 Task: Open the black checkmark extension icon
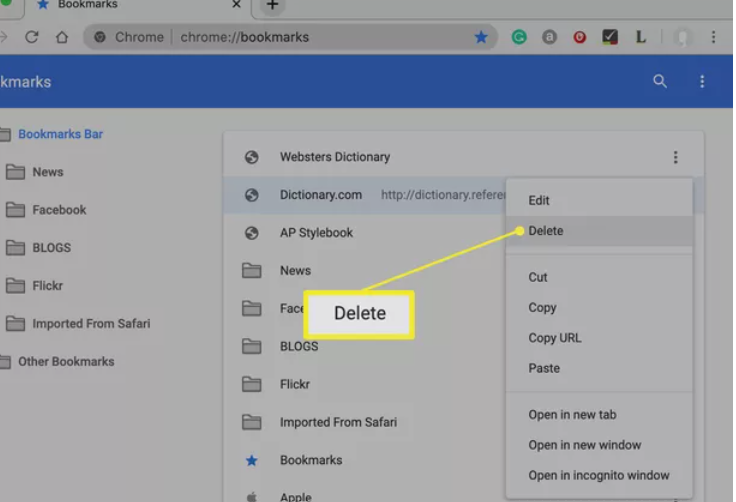point(610,37)
